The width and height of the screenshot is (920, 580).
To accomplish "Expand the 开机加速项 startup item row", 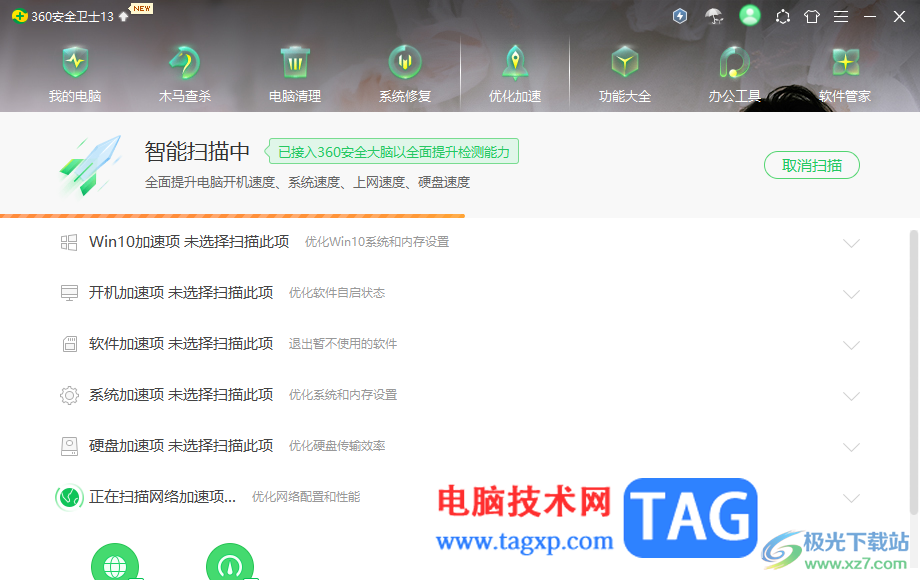I will click(851, 294).
